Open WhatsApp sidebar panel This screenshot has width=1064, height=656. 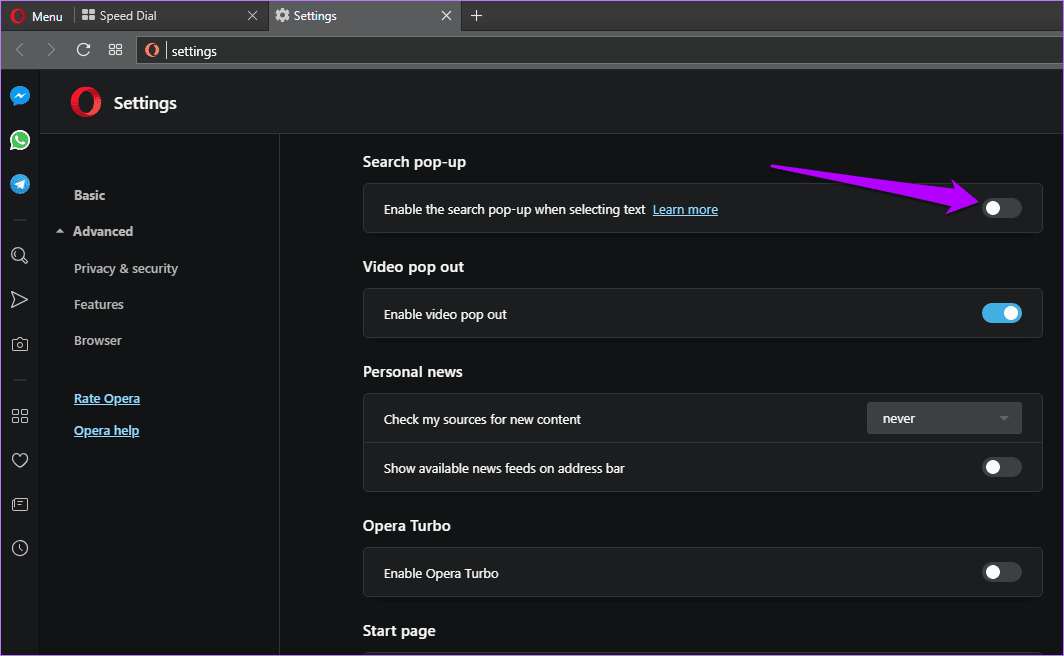[x=20, y=140]
